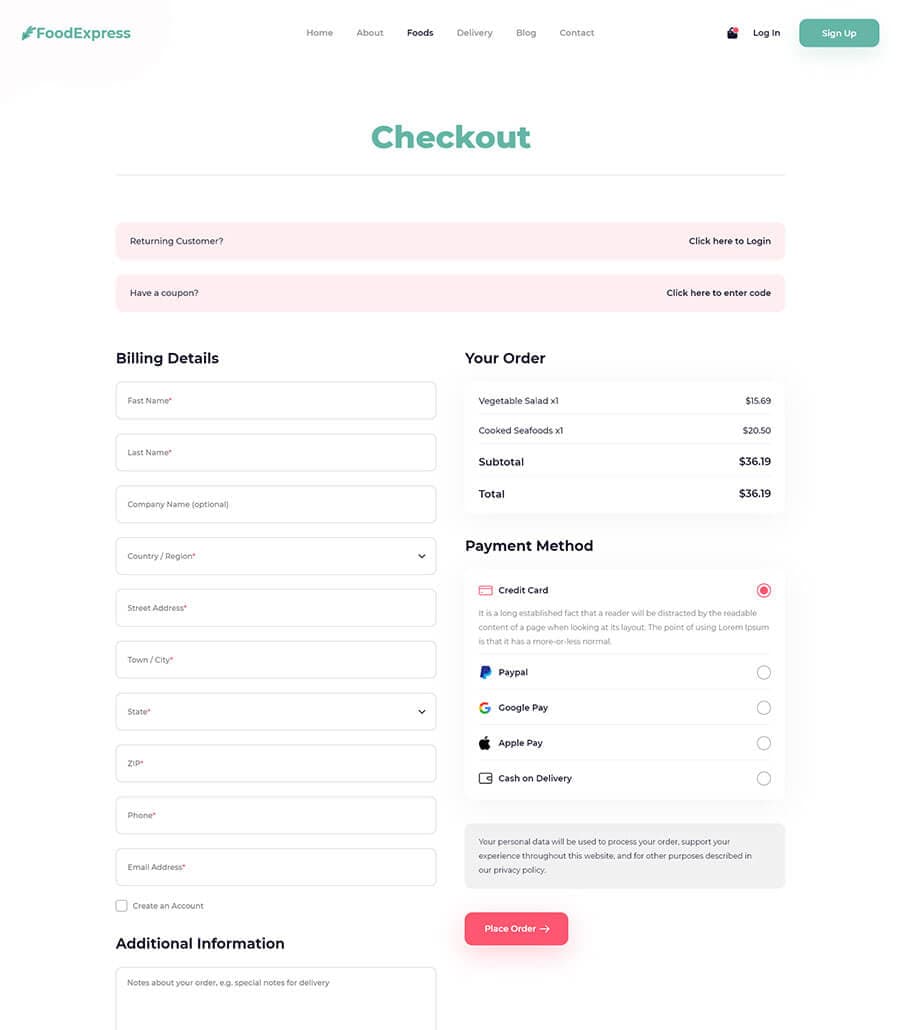Click the Sign Up button
This screenshot has height=1030, width=900.
point(839,33)
